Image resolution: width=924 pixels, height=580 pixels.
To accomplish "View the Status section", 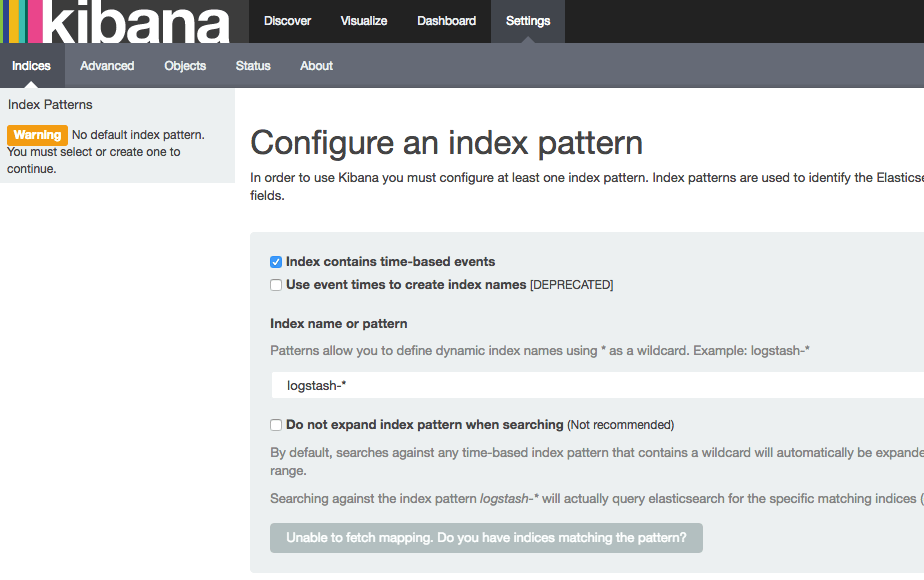I will click(x=253, y=66).
